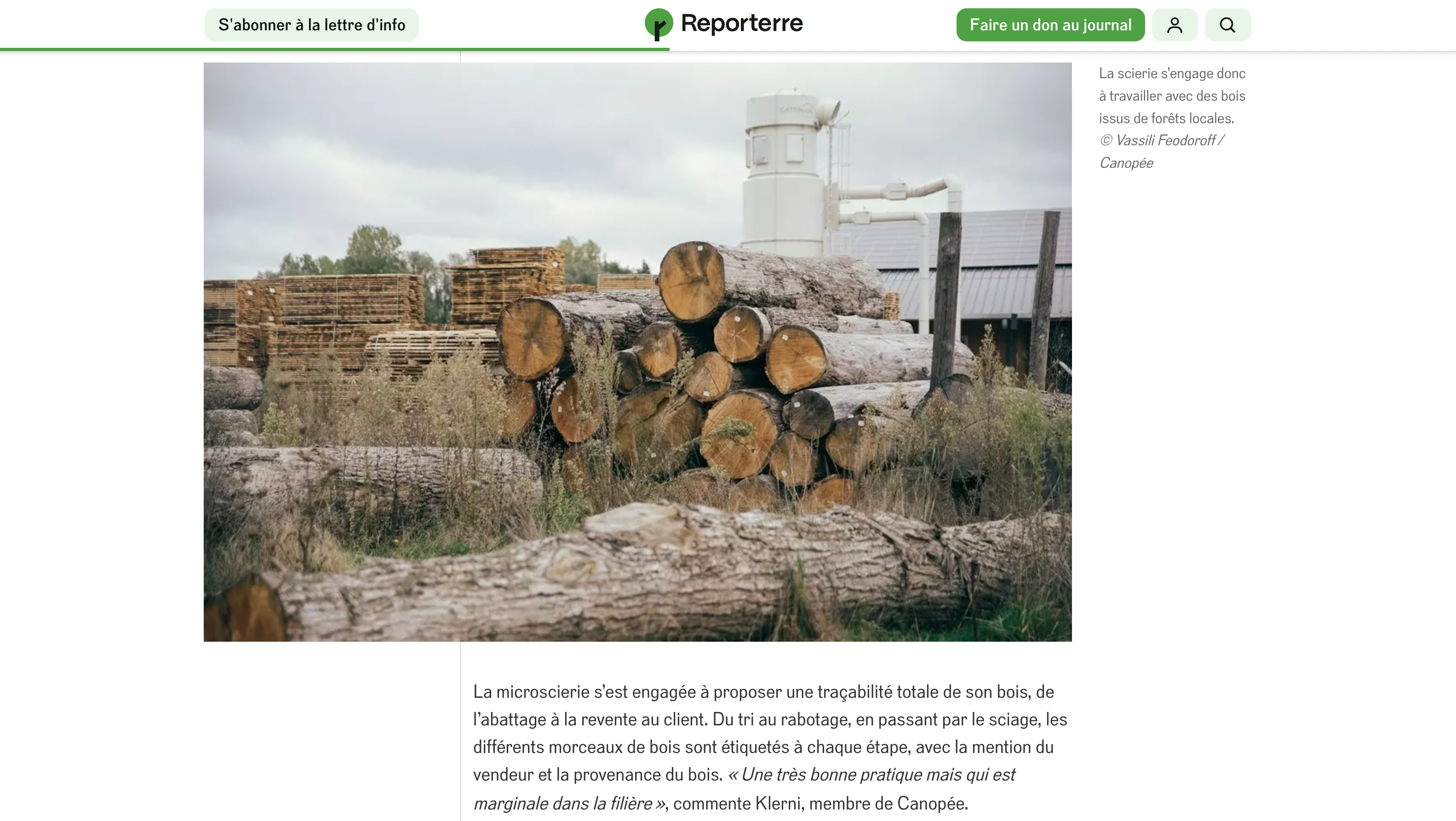
Task: Click the green Reporterre leaf logo icon
Action: (659, 24)
